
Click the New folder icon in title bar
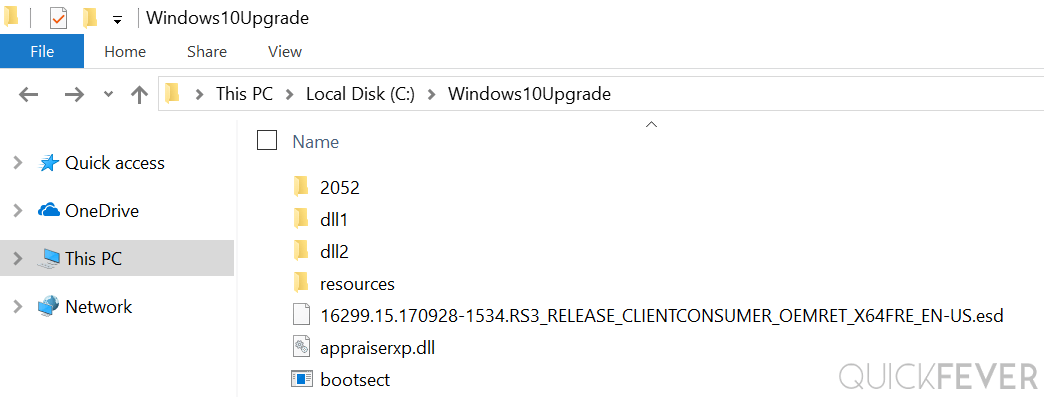[x=91, y=18]
